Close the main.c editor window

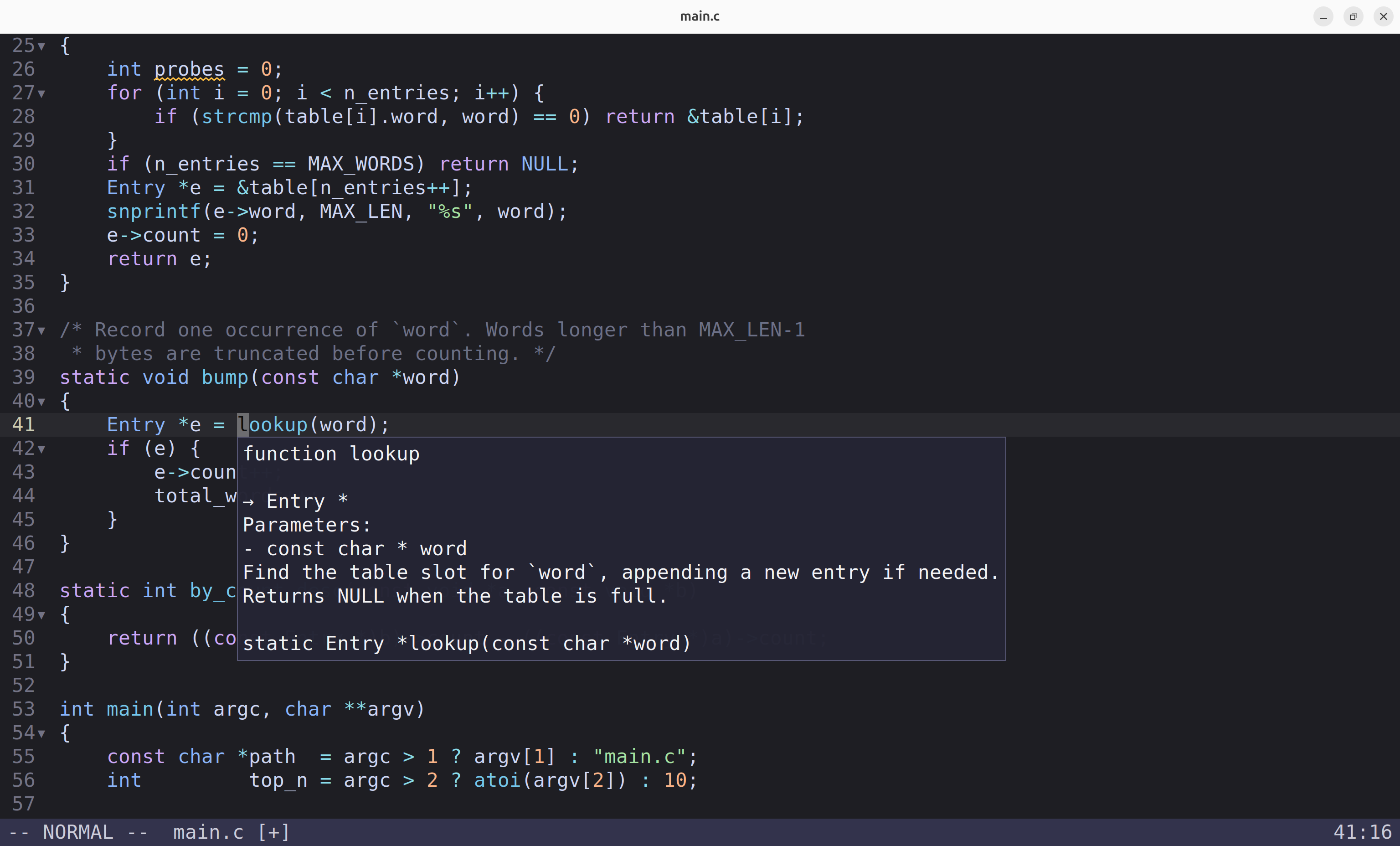tap(1384, 16)
